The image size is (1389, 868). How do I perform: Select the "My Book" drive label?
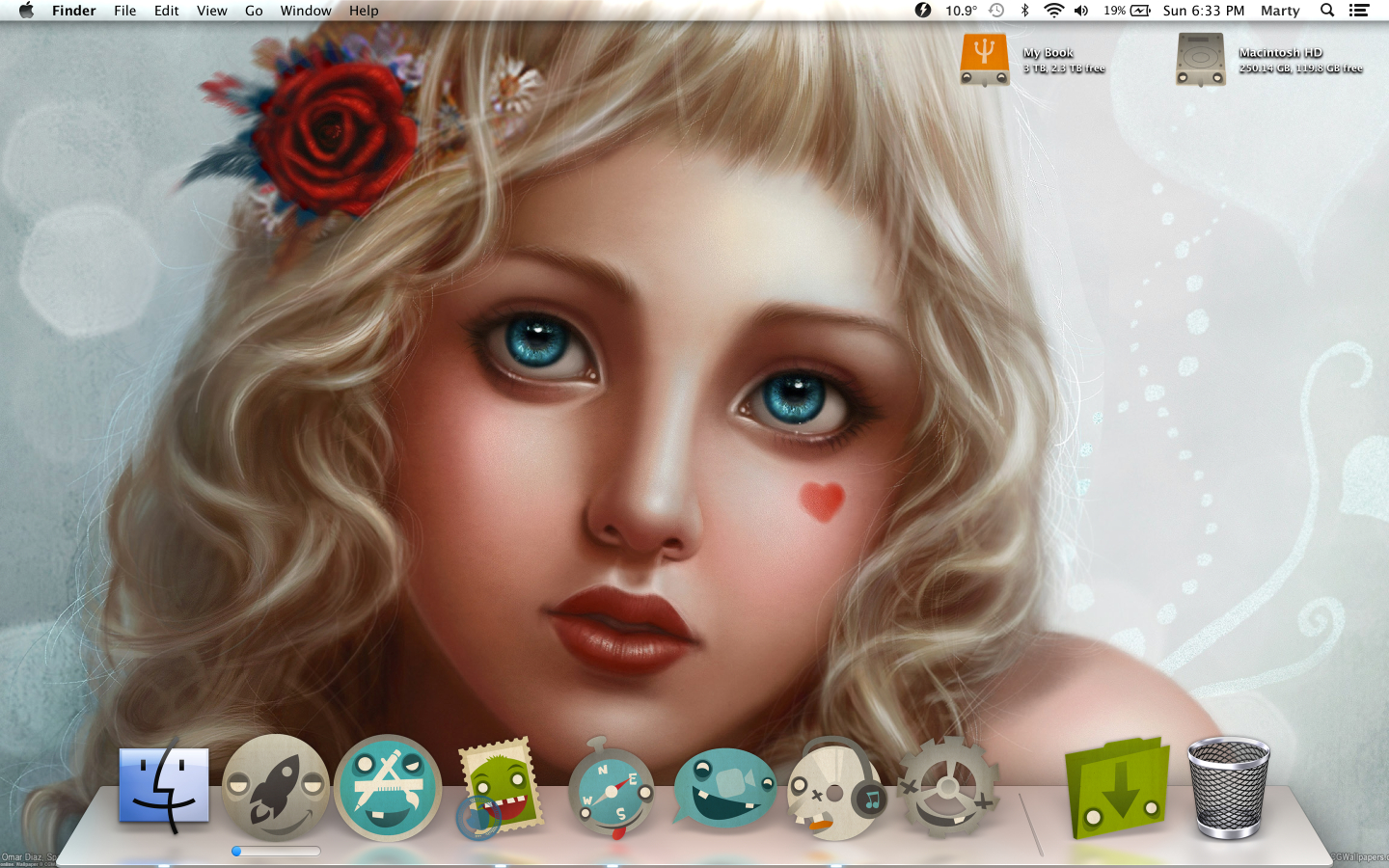click(x=1049, y=53)
